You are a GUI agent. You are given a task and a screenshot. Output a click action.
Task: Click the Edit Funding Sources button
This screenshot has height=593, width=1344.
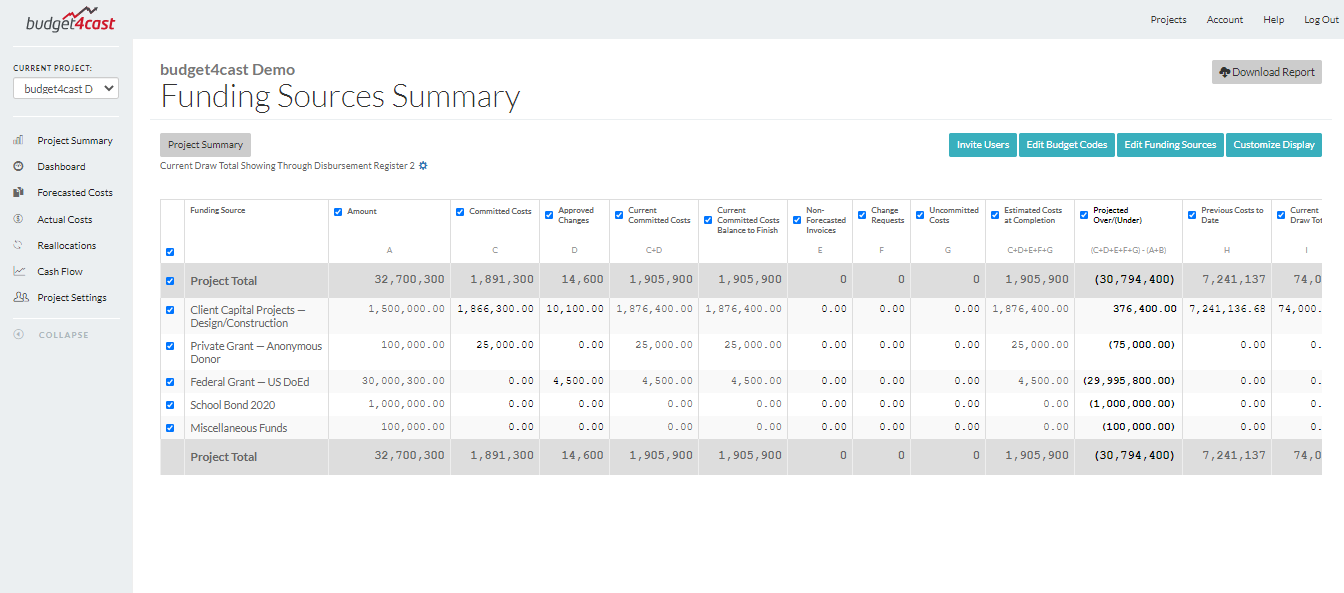[x=1170, y=145]
